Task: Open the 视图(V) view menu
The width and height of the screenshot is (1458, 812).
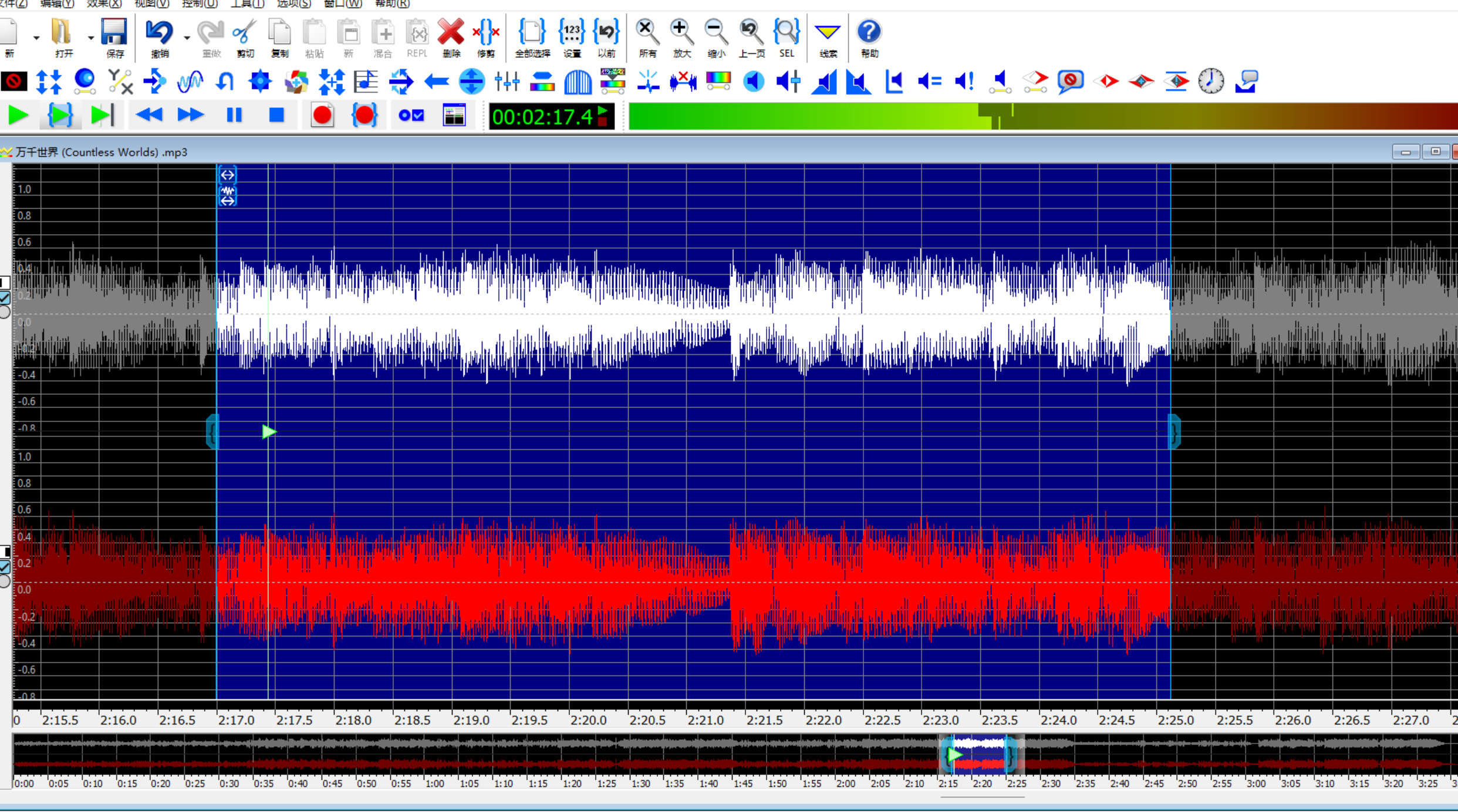Action: coord(152,4)
